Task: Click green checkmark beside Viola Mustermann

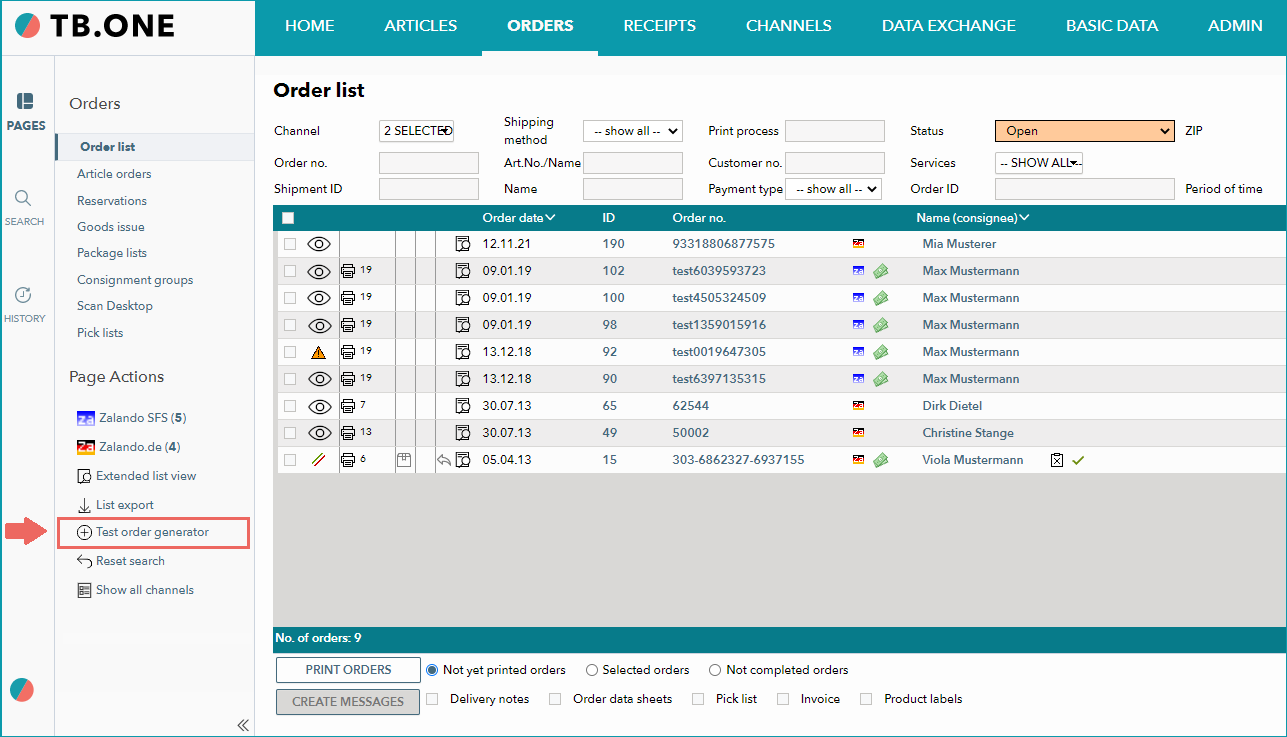Action: (x=1078, y=460)
